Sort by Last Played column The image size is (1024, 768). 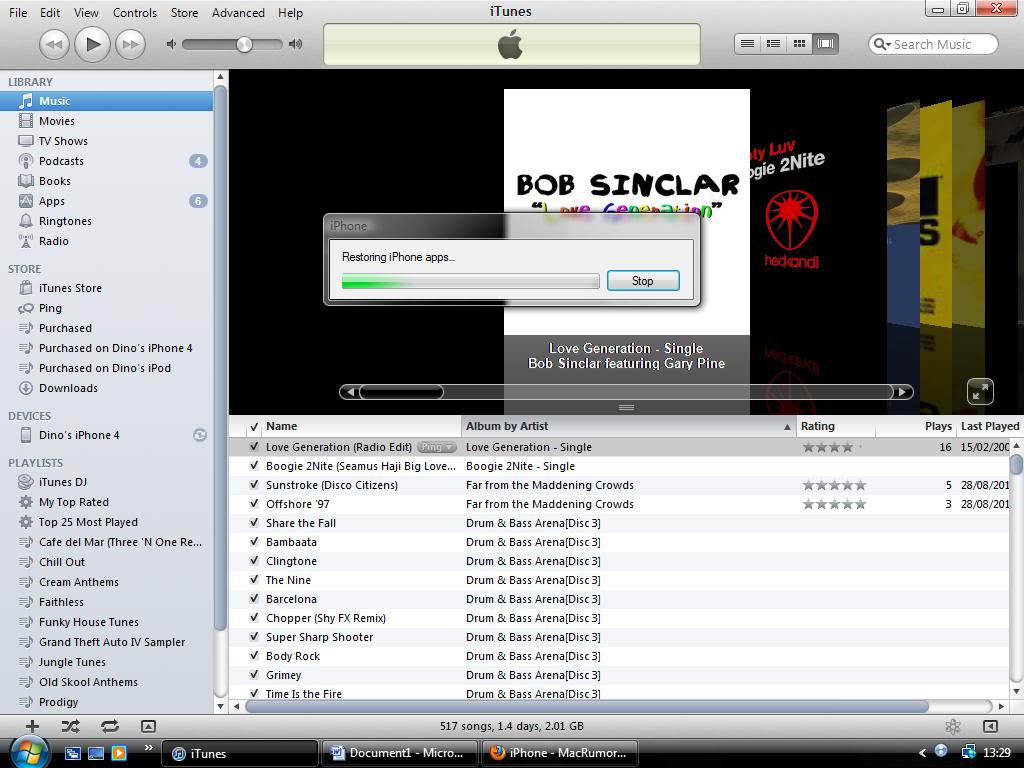[989, 426]
